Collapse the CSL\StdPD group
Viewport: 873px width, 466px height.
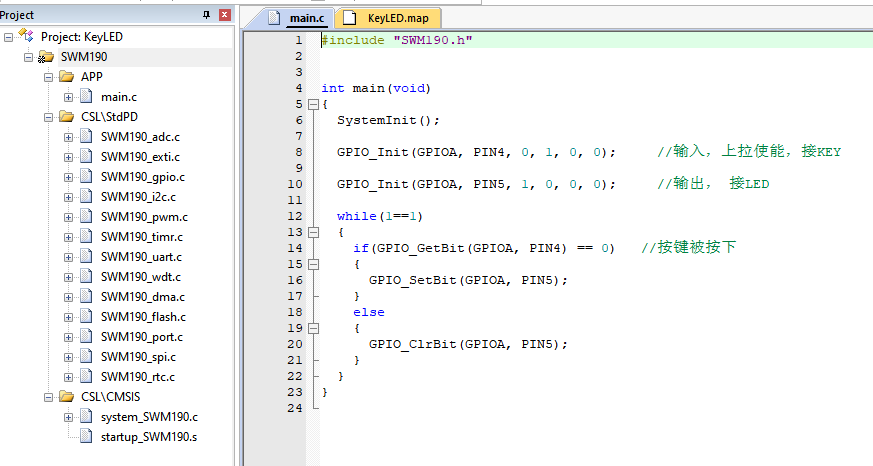click(x=48, y=117)
